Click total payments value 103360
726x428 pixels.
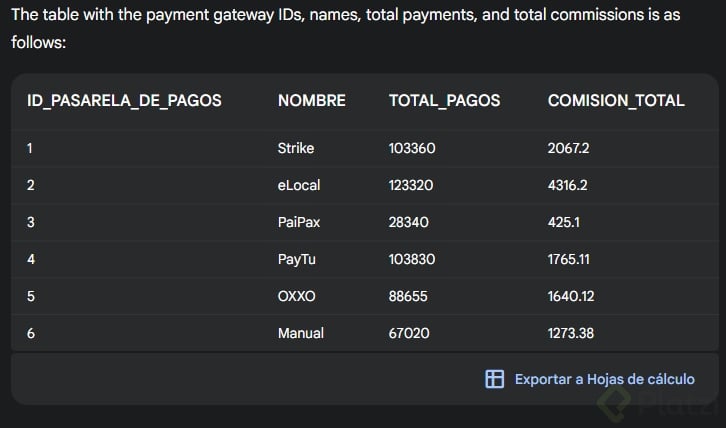[412, 148]
